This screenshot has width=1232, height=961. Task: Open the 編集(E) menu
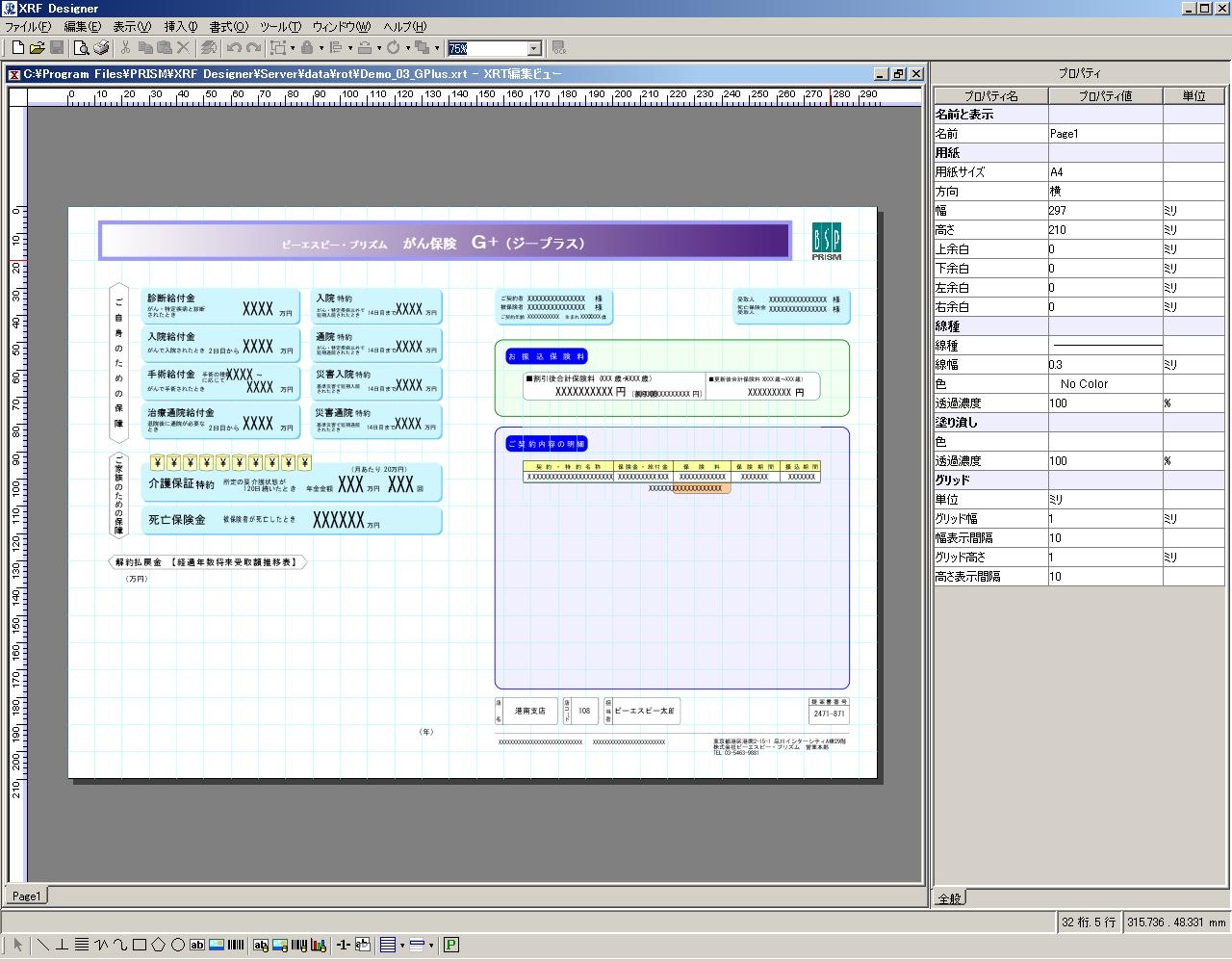click(82, 26)
